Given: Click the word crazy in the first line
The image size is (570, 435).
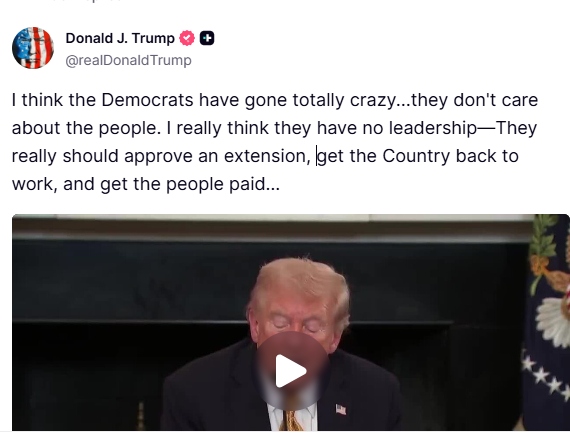Looking at the screenshot, I should [x=373, y=101].
